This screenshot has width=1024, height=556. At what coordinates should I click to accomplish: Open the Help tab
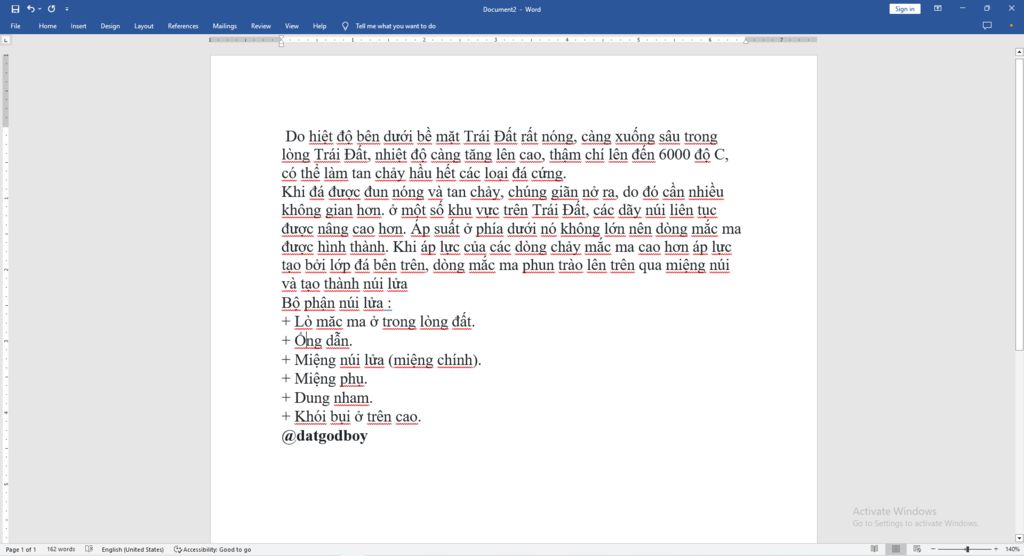coord(319,26)
